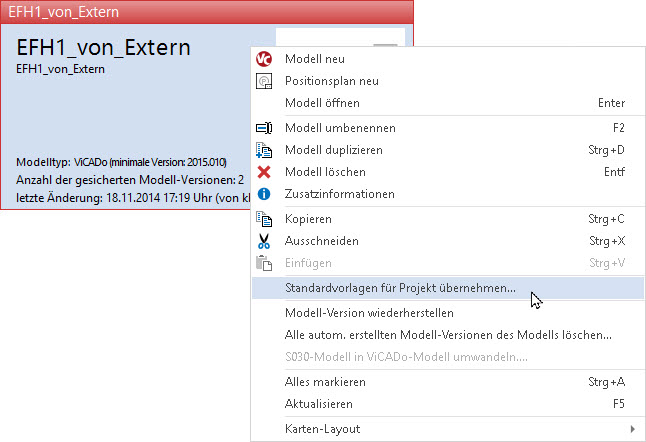Click the Modelltyp: ViCADo version line

121,162
